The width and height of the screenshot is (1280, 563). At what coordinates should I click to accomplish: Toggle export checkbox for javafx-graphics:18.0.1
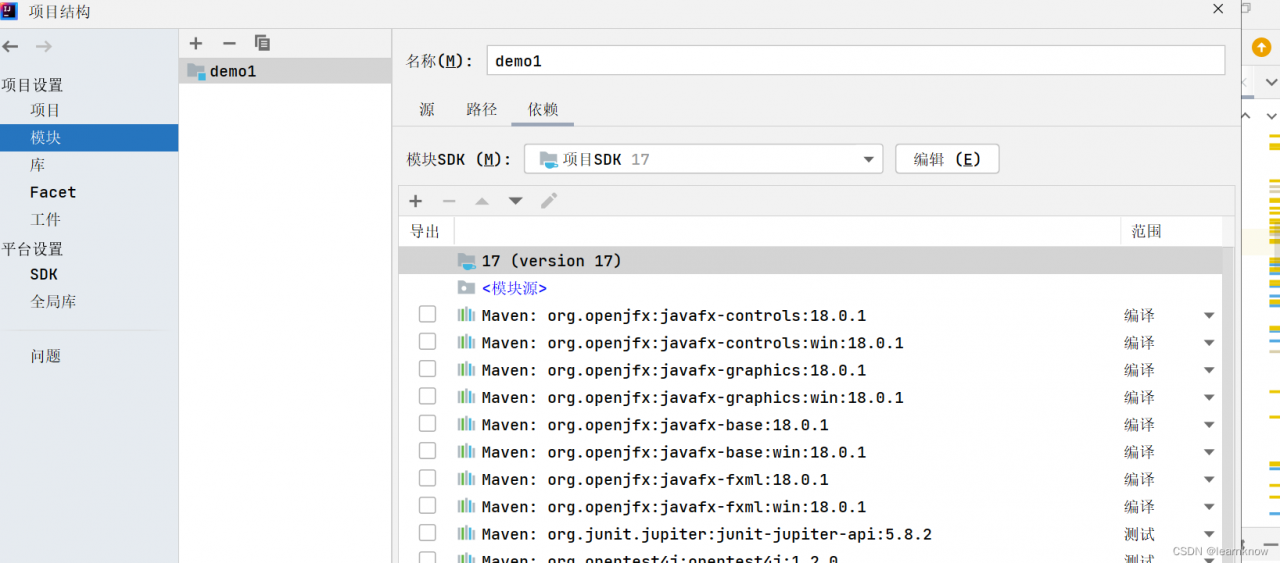[427, 369]
